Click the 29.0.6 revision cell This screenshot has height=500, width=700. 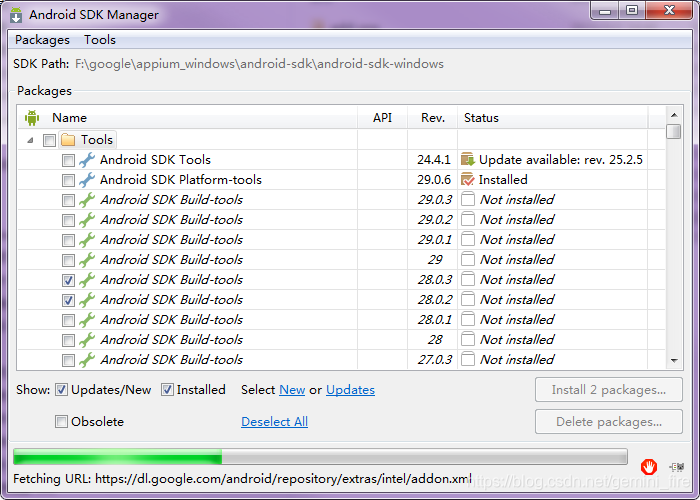(434, 180)
